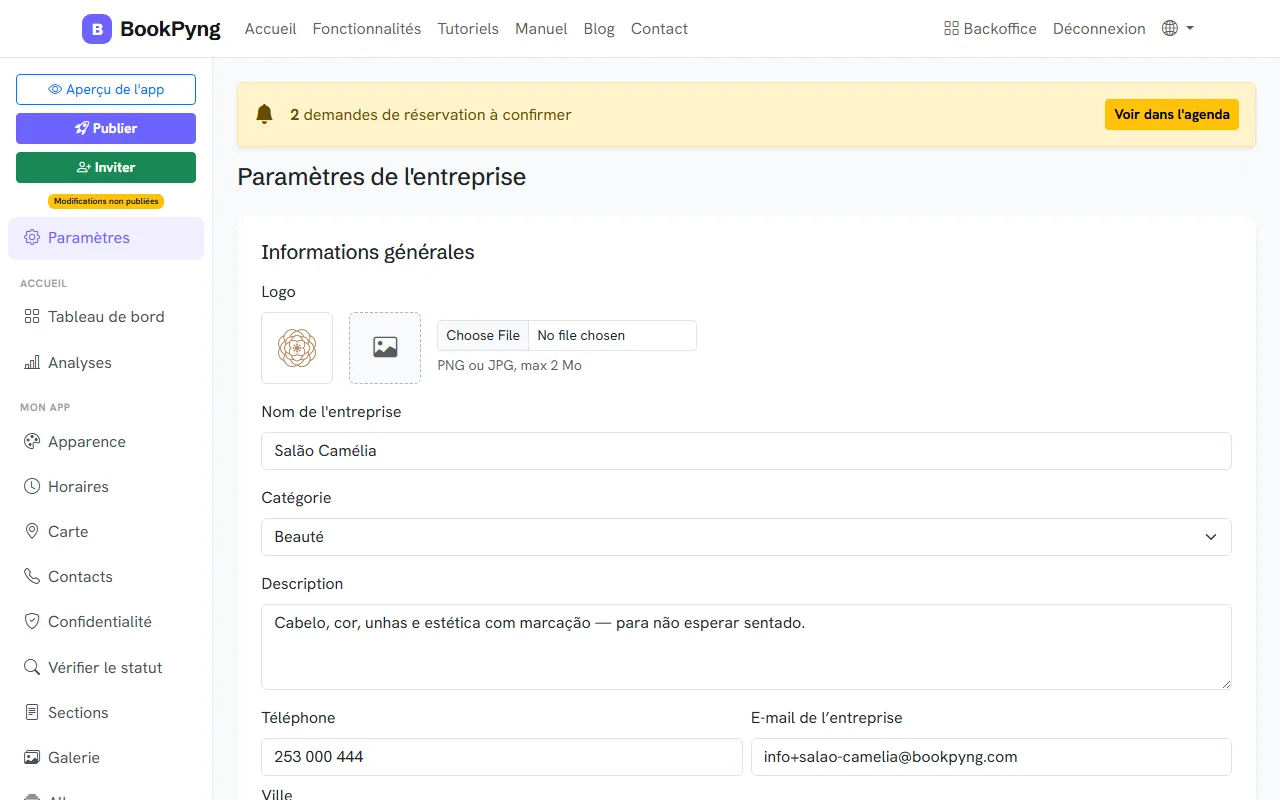The height and width of the screenshot is (800, 1280).
Task: Focus the Nom de l'entreprise field
Action: click(x=746, y=451)
